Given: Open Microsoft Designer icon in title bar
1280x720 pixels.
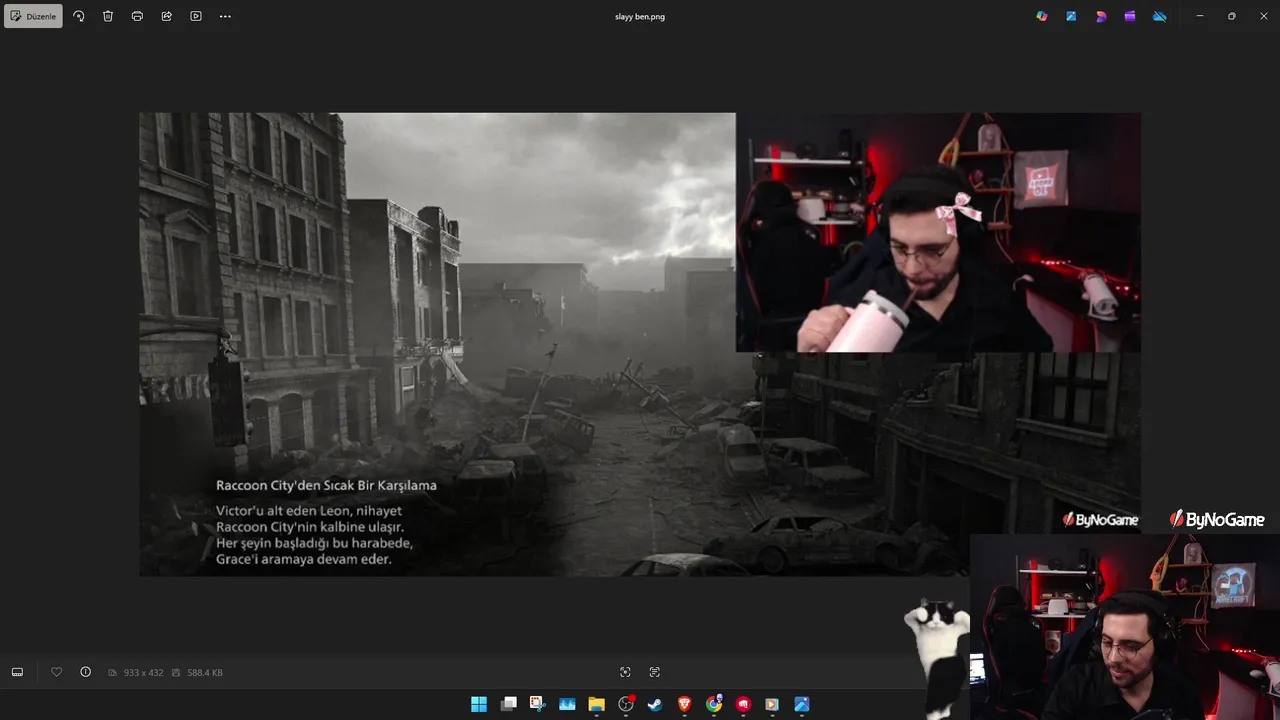Looking at the screenshot, I should tap(1101, 16).
